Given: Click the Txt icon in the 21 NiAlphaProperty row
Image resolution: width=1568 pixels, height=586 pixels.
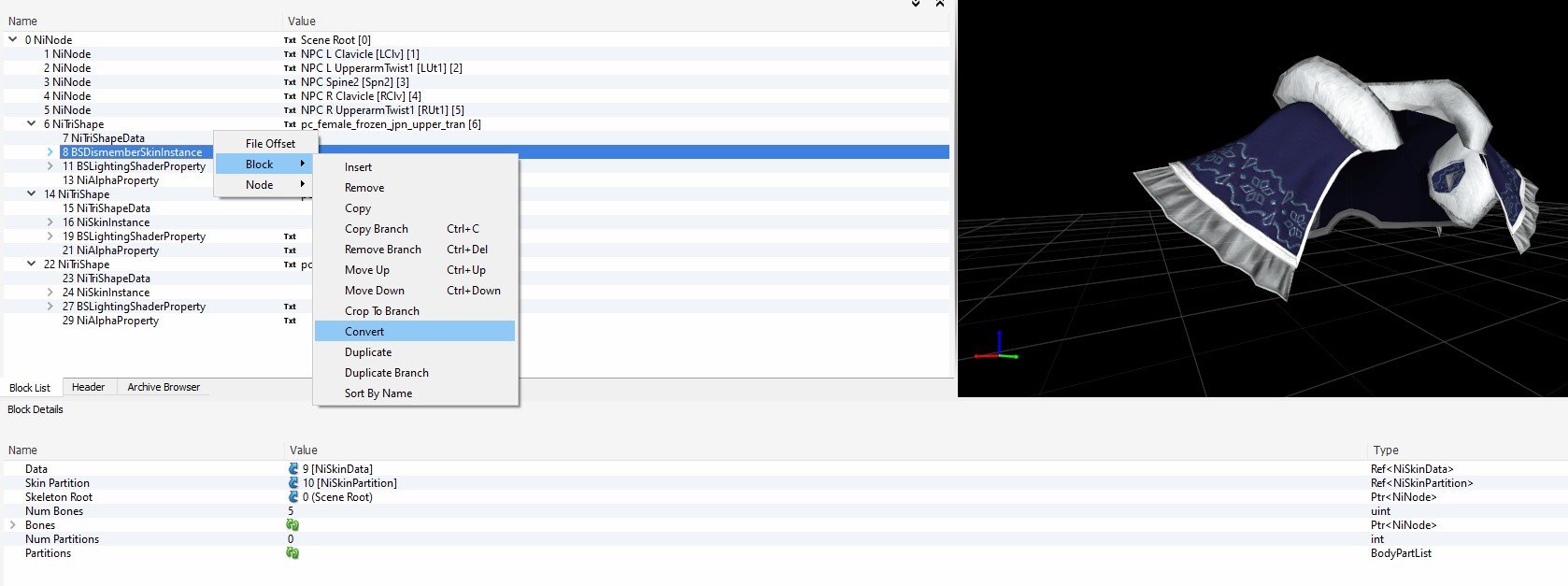Looking at the screenshot, I should [x=290, y=250].
